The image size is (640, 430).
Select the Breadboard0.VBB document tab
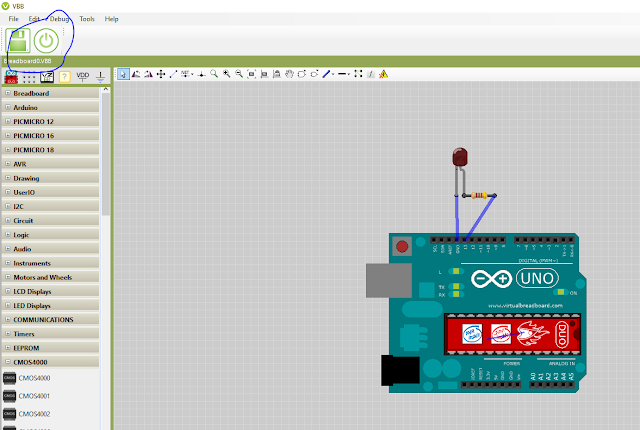[28, 61]
